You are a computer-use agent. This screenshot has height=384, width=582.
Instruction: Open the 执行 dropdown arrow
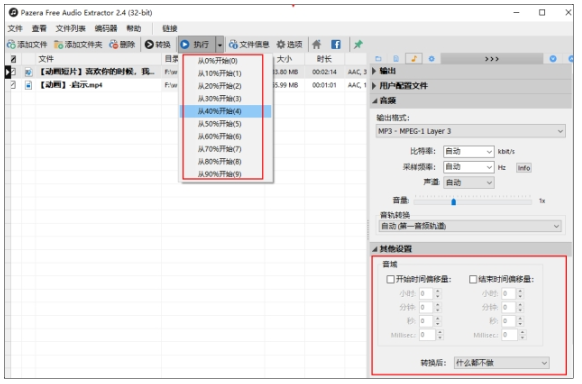[x=220, y=45]
